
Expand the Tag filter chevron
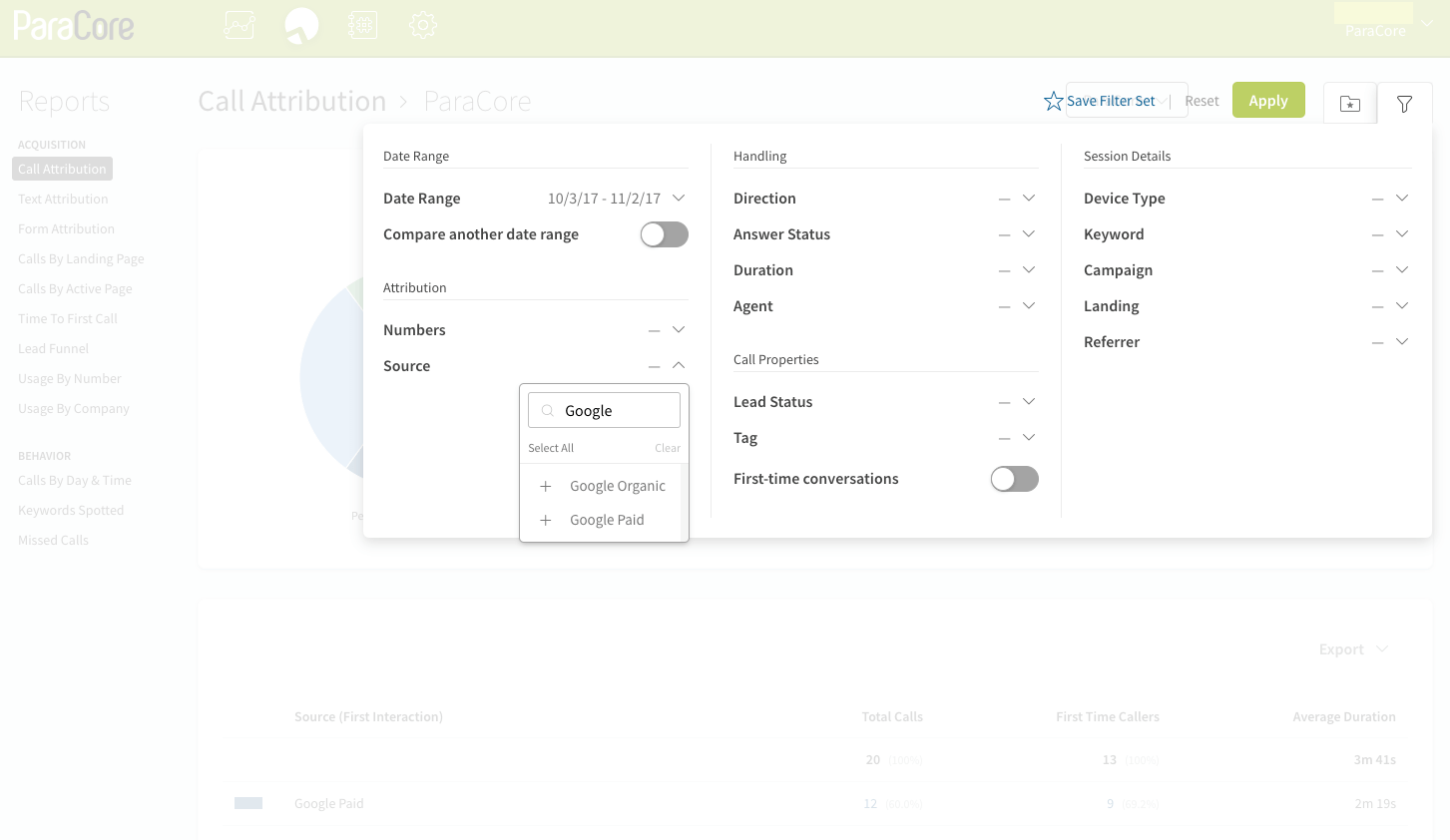1029,437
